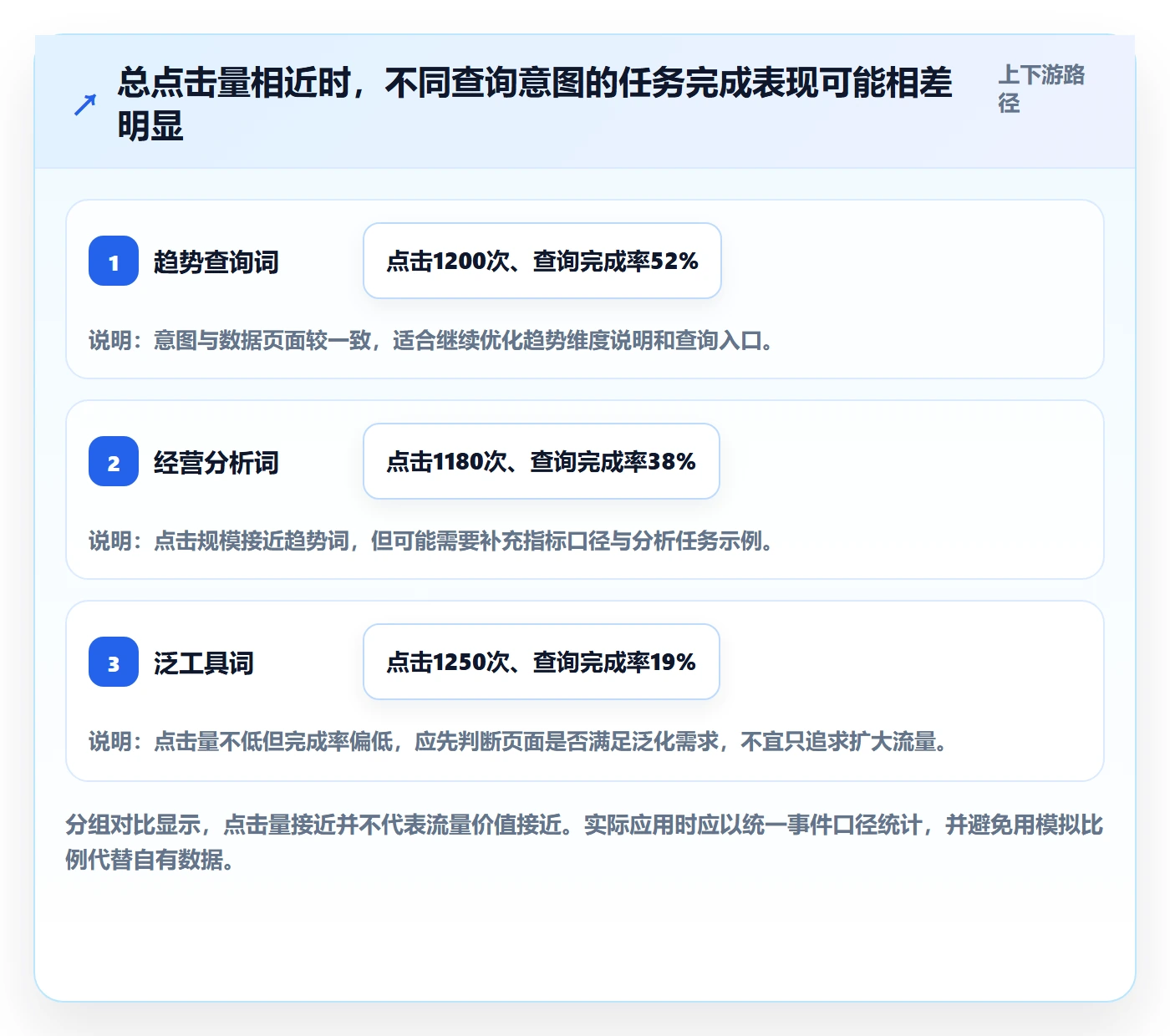This screenshot has height=1036, width=1170.
Task: Click the 点击1250次、查询完成率19% pill
Action: tap(542, 662)
